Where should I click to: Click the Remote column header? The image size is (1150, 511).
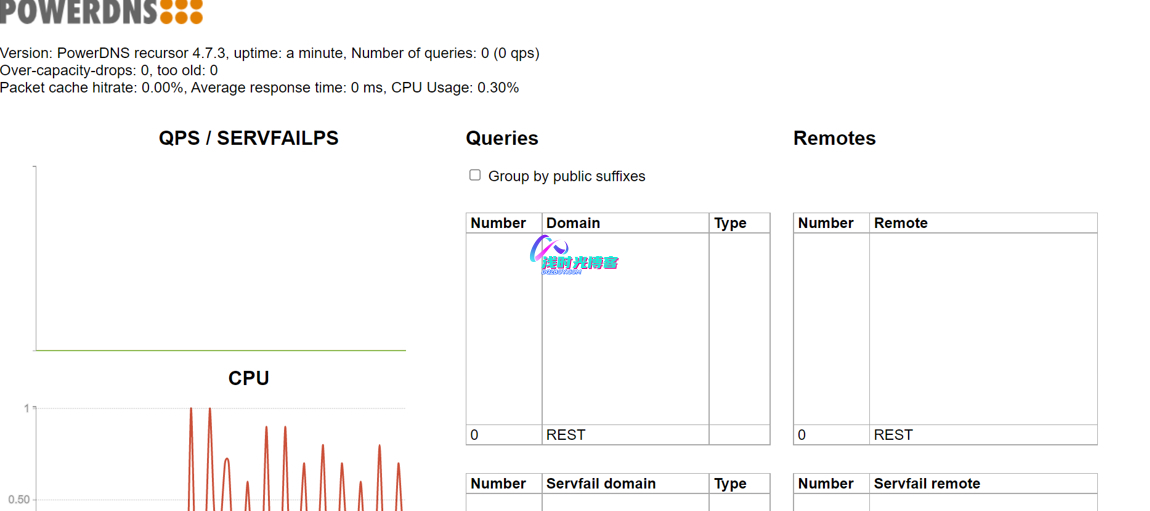click(x=900, y=223)
